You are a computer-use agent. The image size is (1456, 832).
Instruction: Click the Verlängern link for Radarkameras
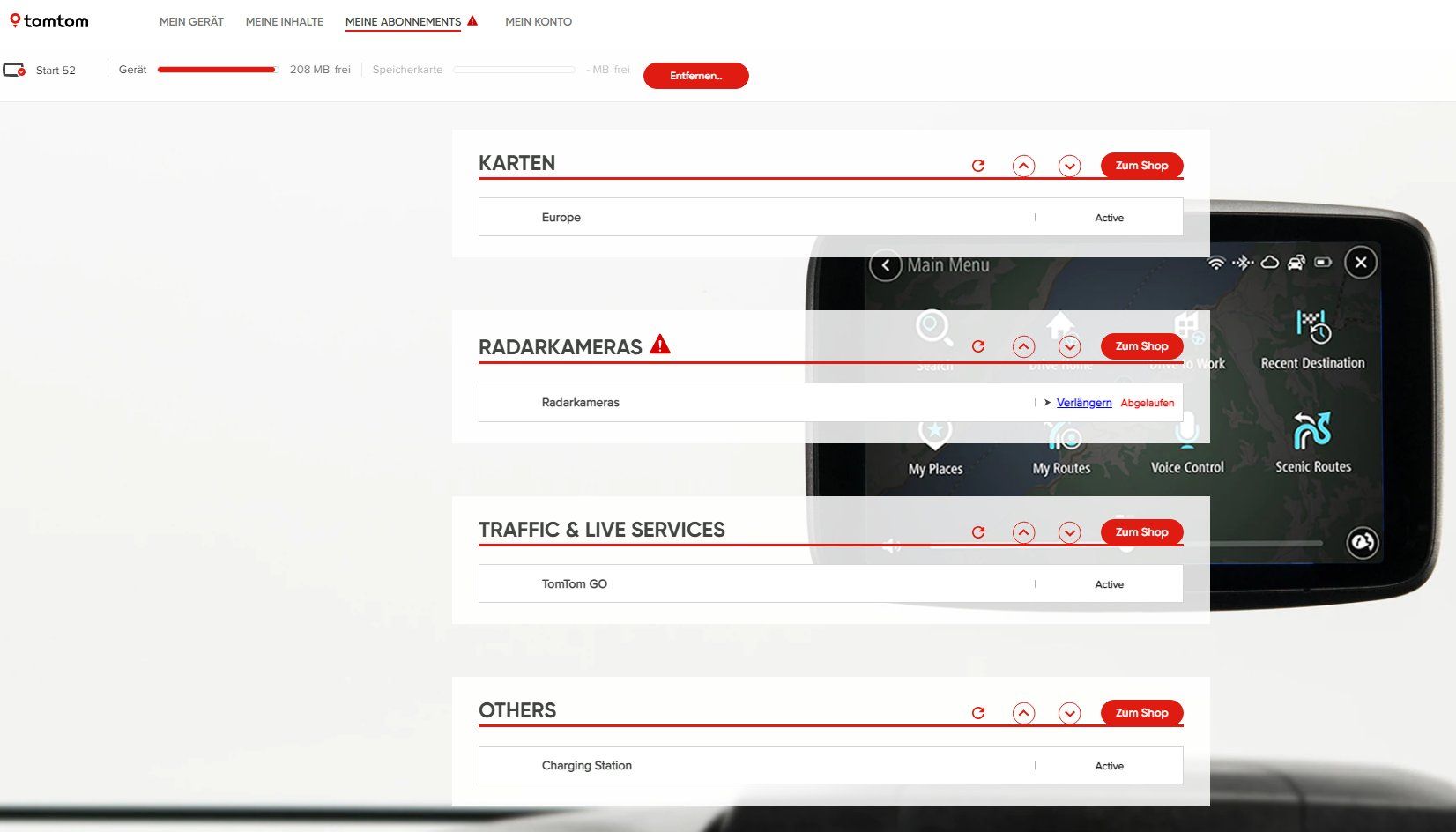[x=1084, y=403]
